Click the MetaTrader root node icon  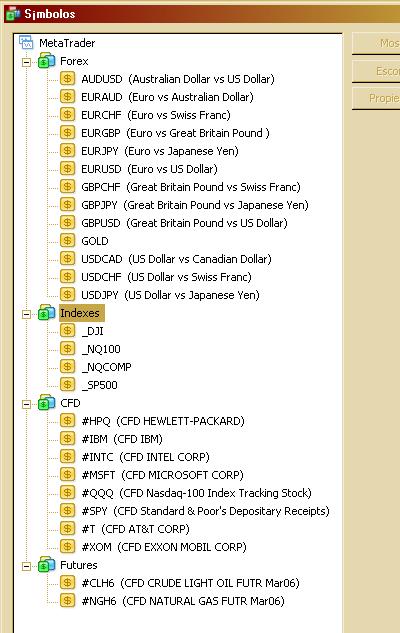pos(26,43)
